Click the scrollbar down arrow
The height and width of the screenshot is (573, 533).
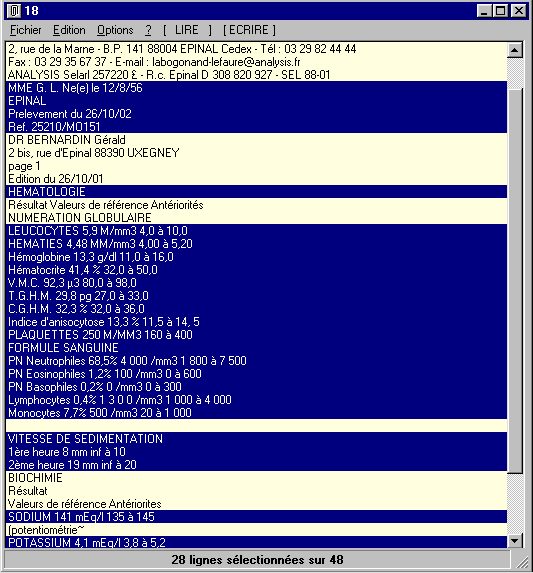(515, 540)
